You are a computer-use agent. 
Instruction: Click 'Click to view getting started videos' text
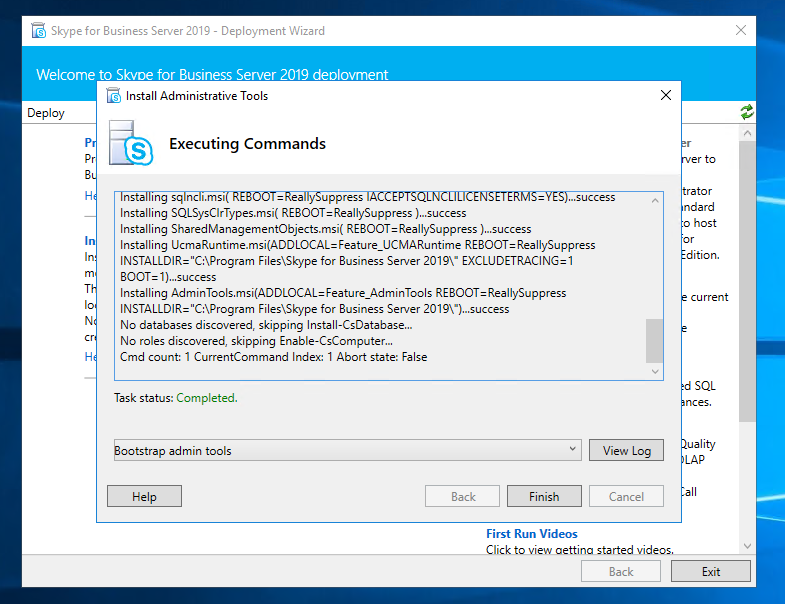coord(580,549)
